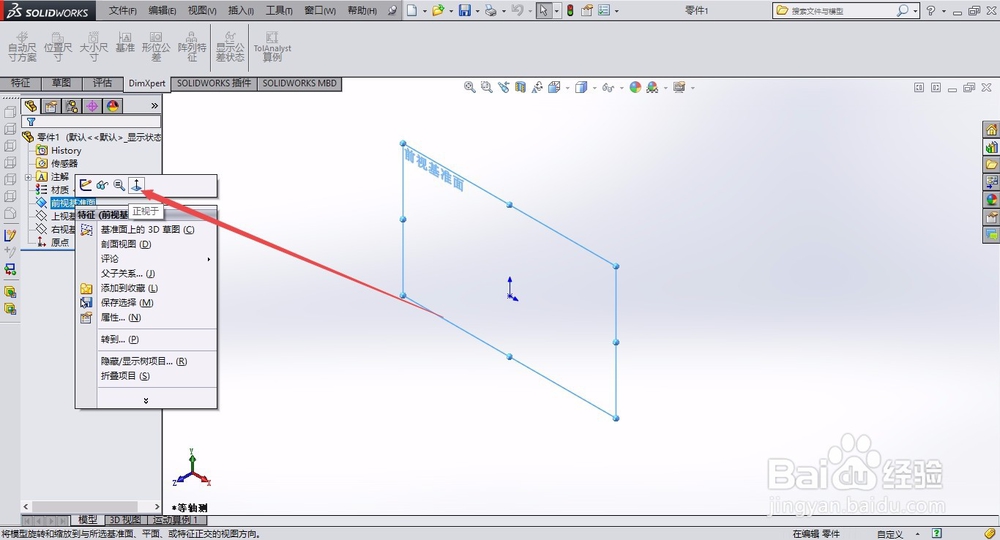Viewport: 1000px width, 540px height.
Task: Choose 隐藏/显示树项目 from context menu
Action: [x=143, y=361]
